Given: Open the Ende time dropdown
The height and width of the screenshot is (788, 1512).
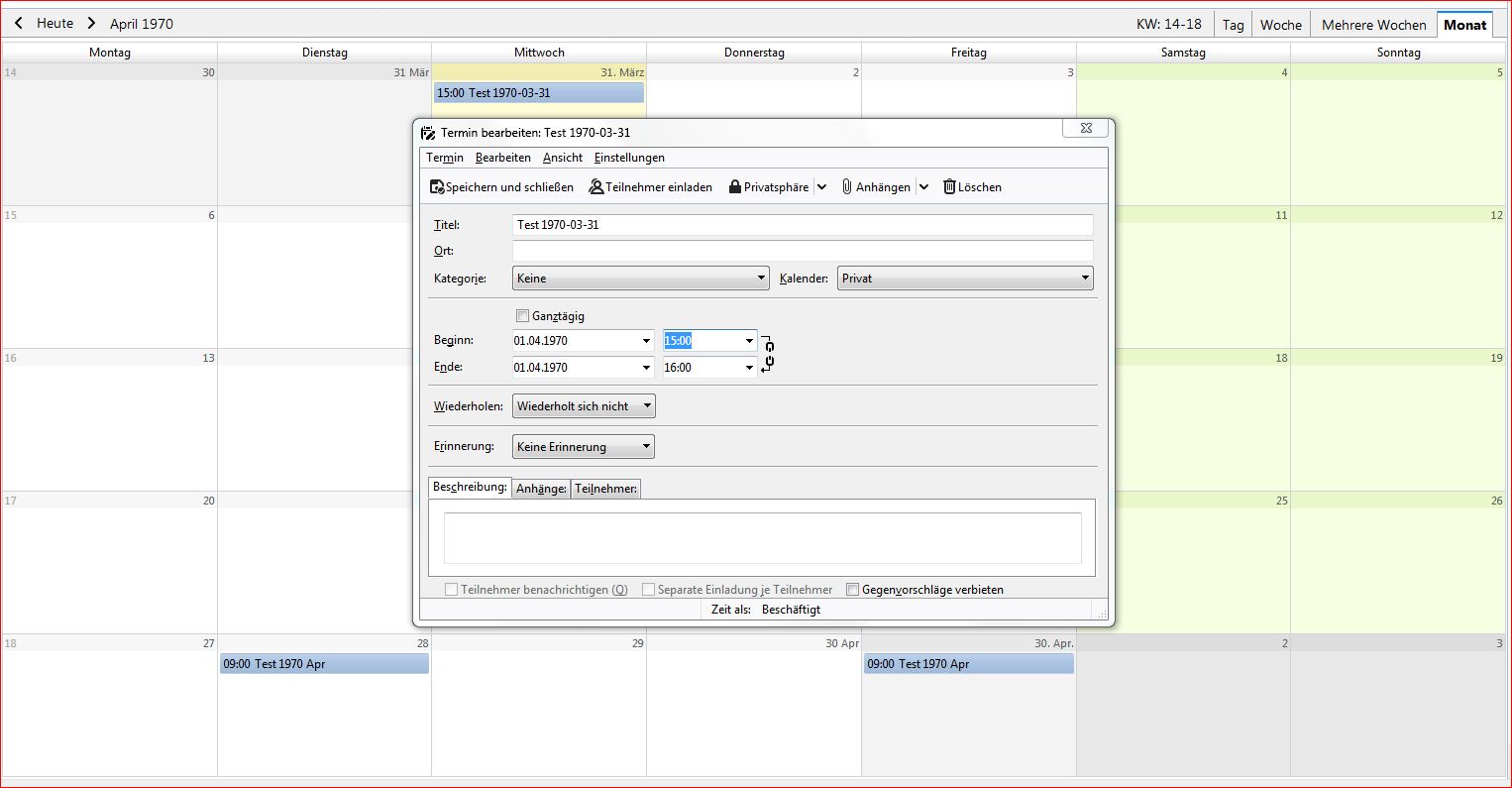Looking at the screenshot, I should point(749,368).
